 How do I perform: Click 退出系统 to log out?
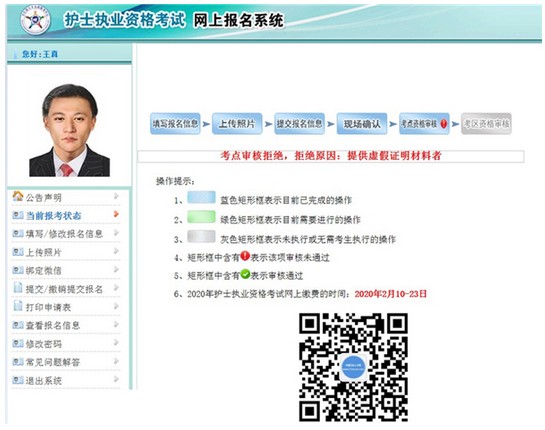click(43, 381)
